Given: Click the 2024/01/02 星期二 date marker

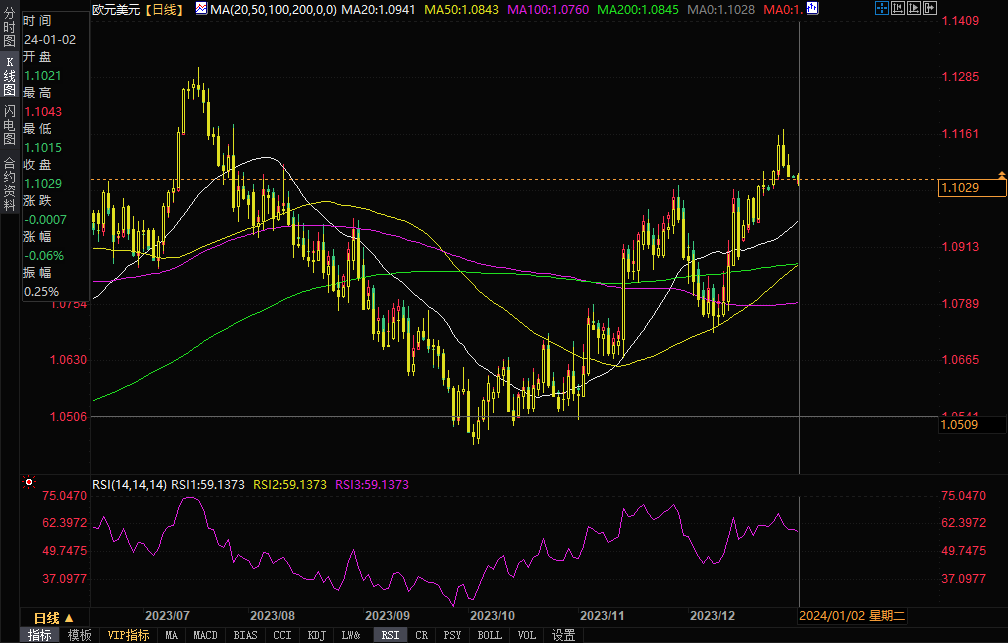Looking at the screenshot, I should coord(852,616).
